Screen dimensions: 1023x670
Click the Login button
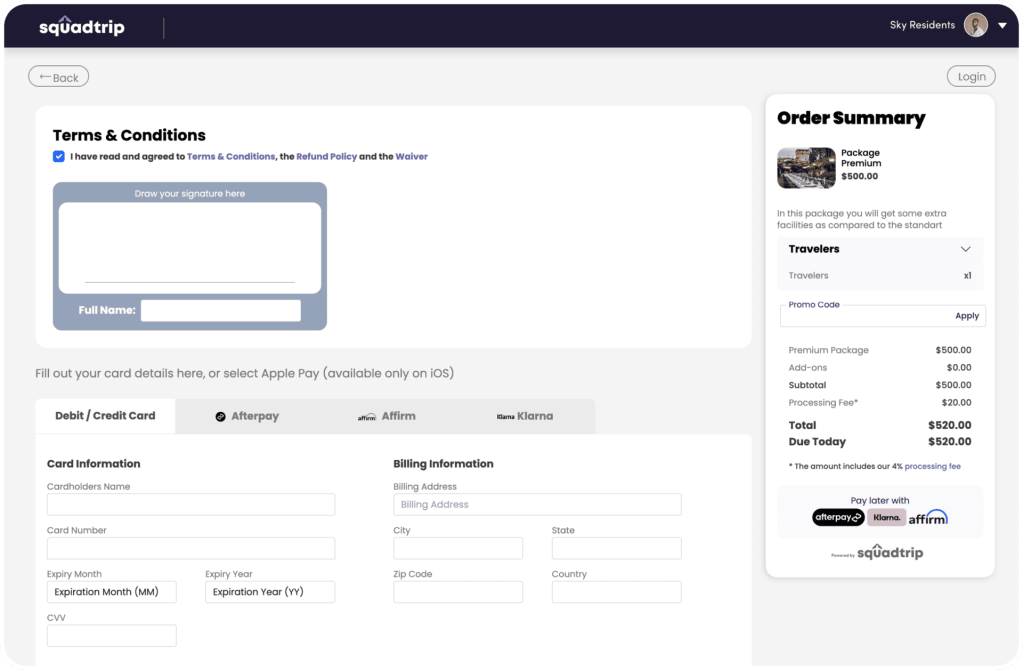click(971, 76)
